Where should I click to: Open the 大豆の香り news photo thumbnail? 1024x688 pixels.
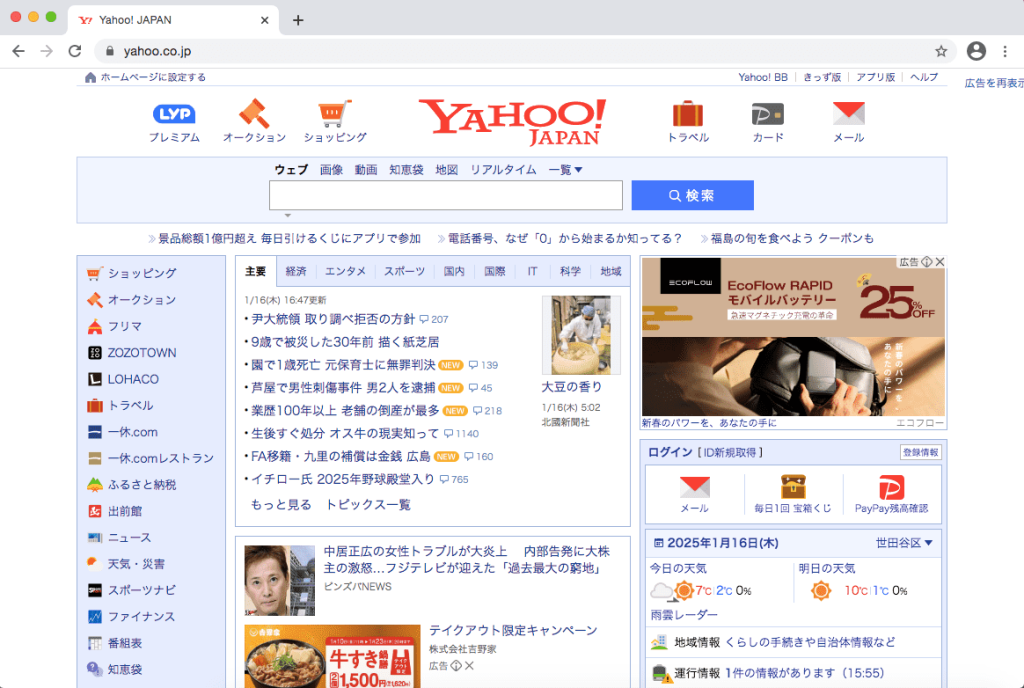click(x=581, y=335)
